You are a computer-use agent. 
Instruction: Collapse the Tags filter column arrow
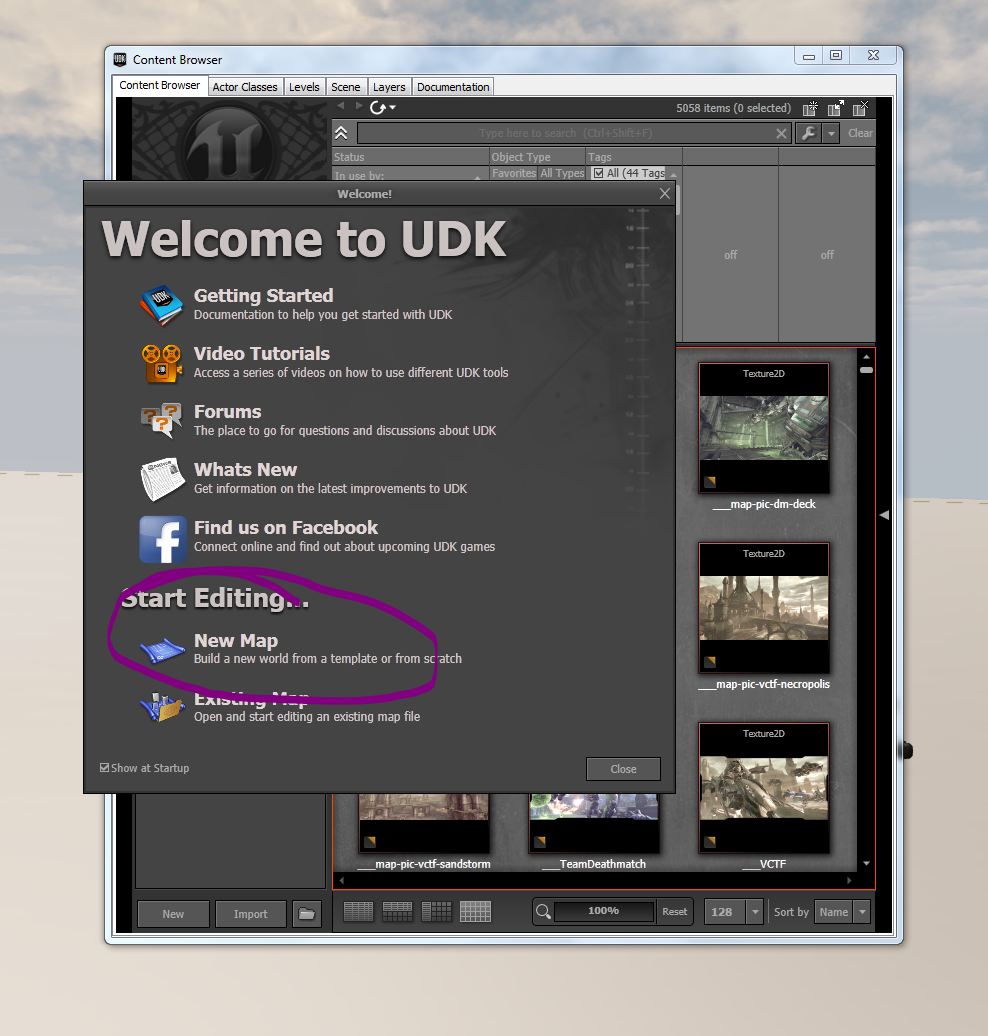pyautogui.click(x=673, y=174)
